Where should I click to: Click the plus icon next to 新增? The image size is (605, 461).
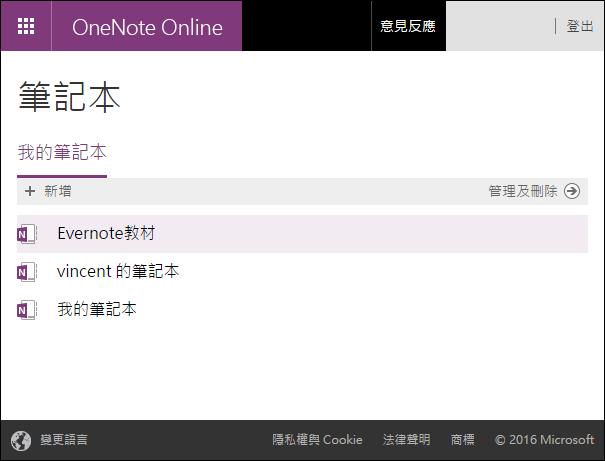click(x=30, y=191)
